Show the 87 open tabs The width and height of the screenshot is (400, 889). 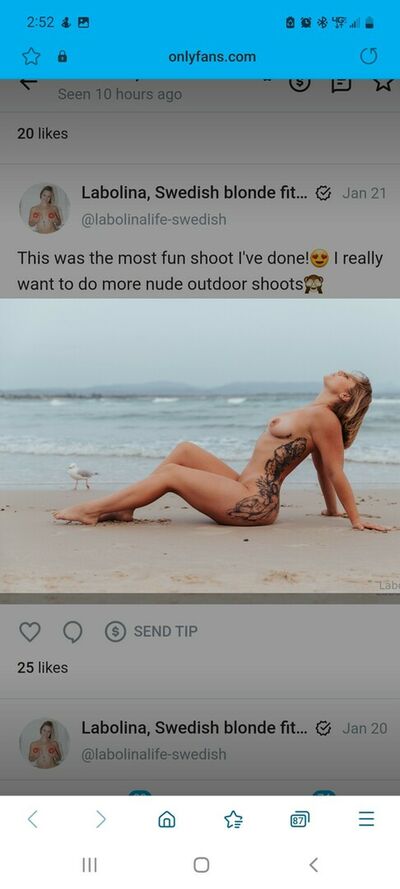[x=300, y=819]
